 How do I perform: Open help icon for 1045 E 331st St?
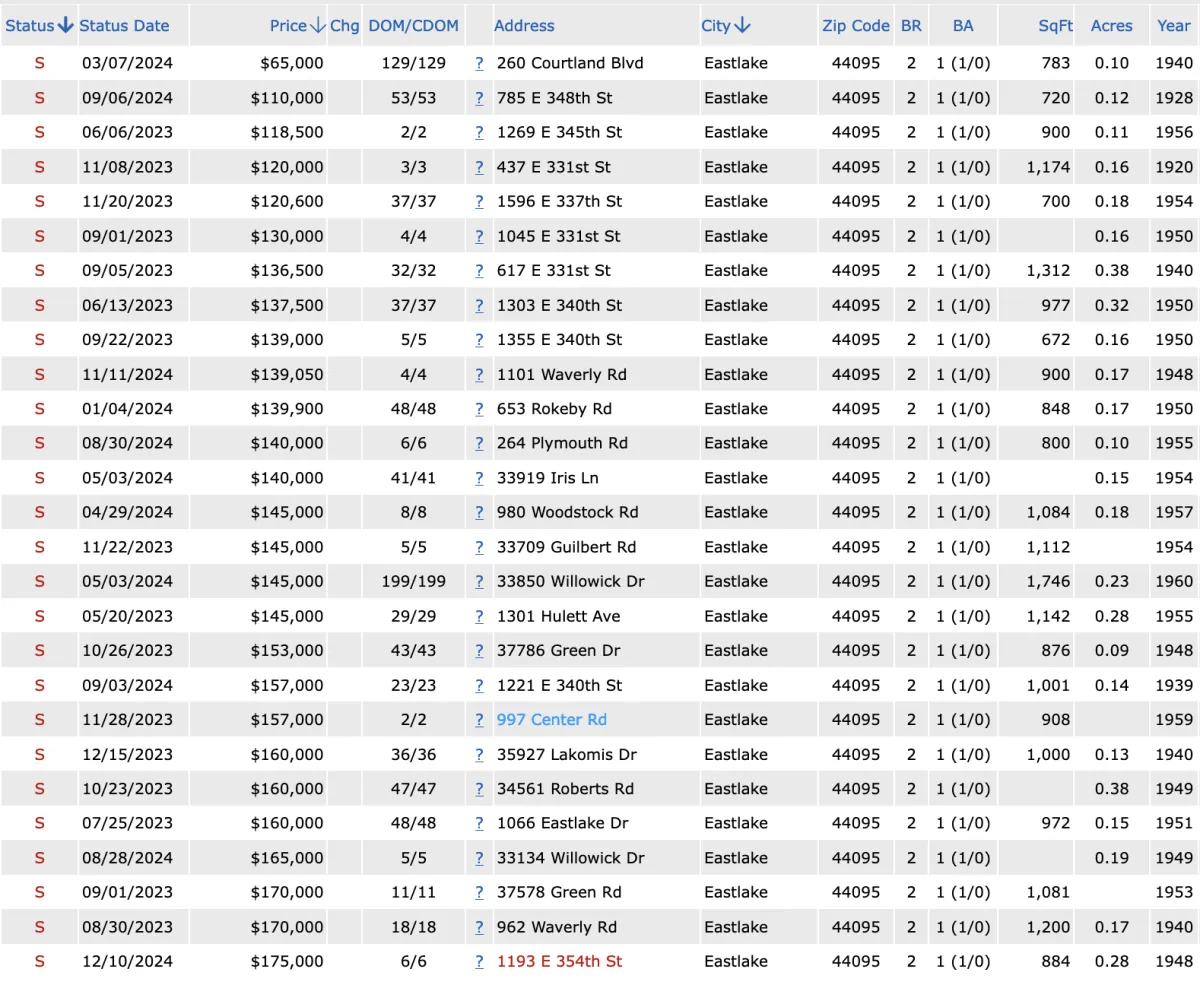(x=479, y=236)
